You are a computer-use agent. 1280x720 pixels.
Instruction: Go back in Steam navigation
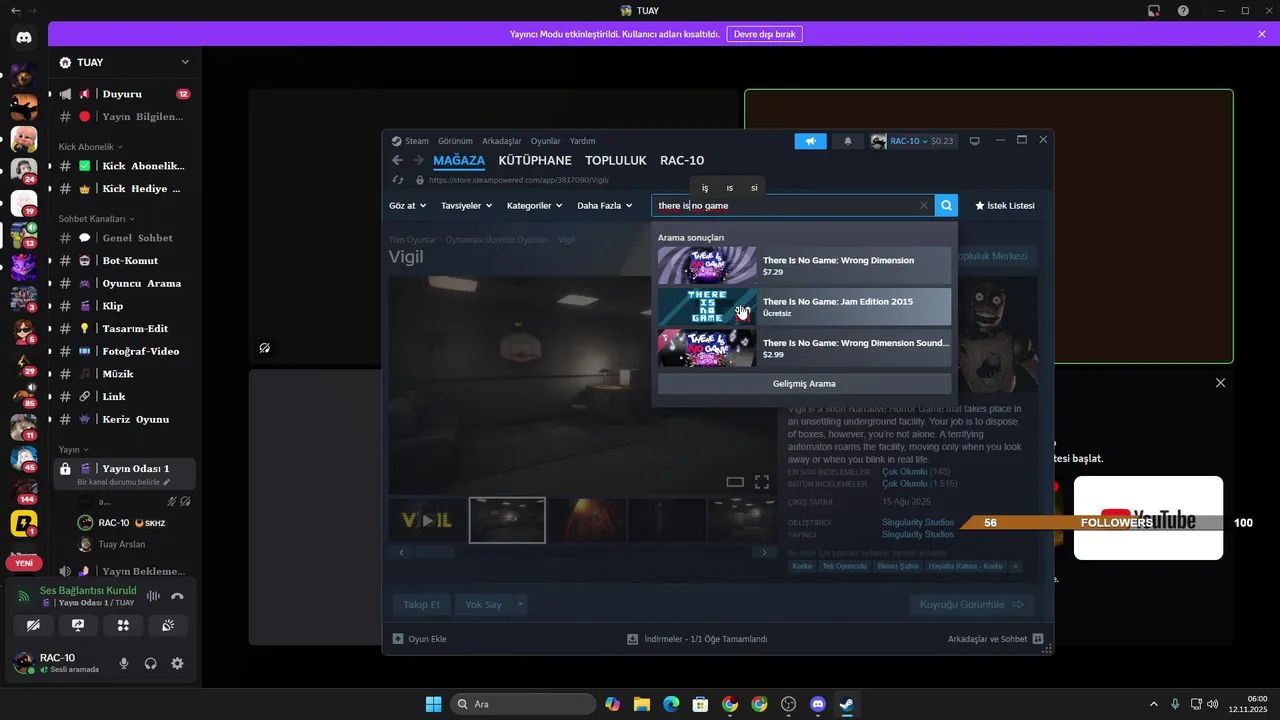click(397, 160)
